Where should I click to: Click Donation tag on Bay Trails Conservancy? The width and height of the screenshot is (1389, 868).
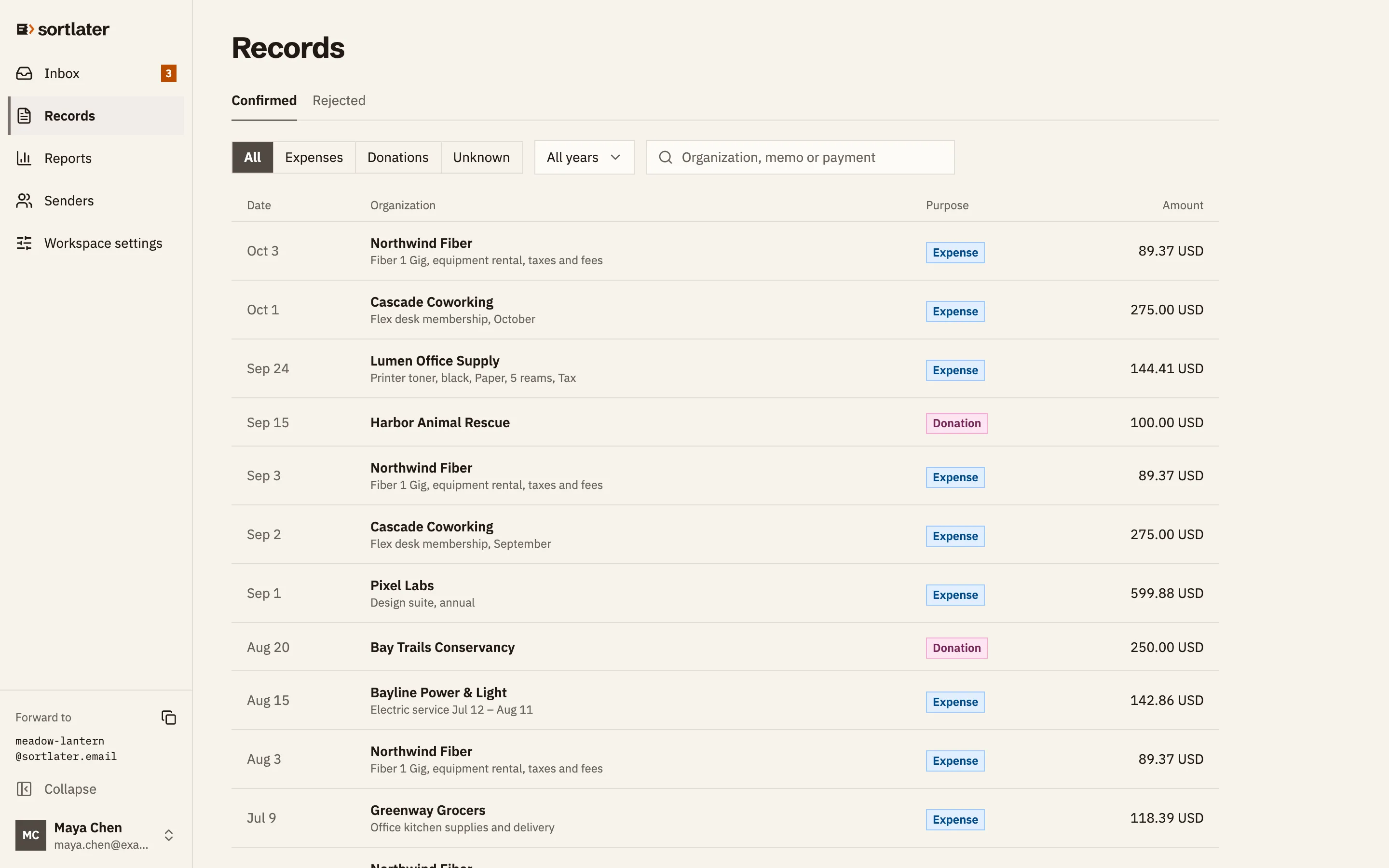point(956,648)
